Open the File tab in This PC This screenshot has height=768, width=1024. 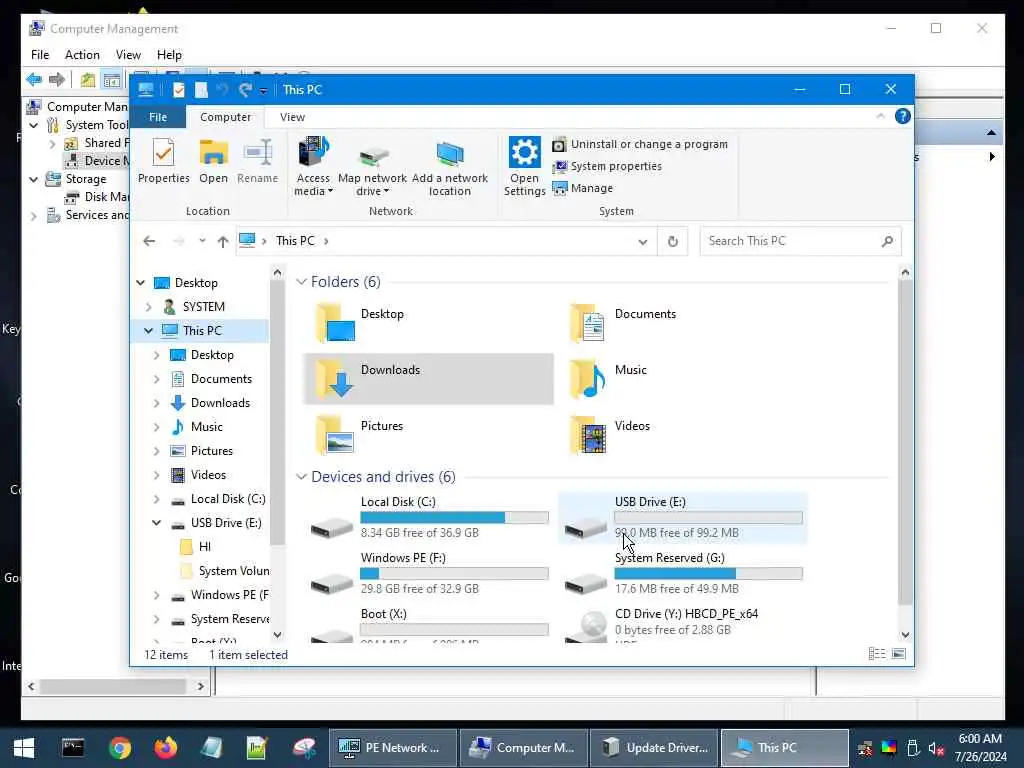click(x=158, y=117)
